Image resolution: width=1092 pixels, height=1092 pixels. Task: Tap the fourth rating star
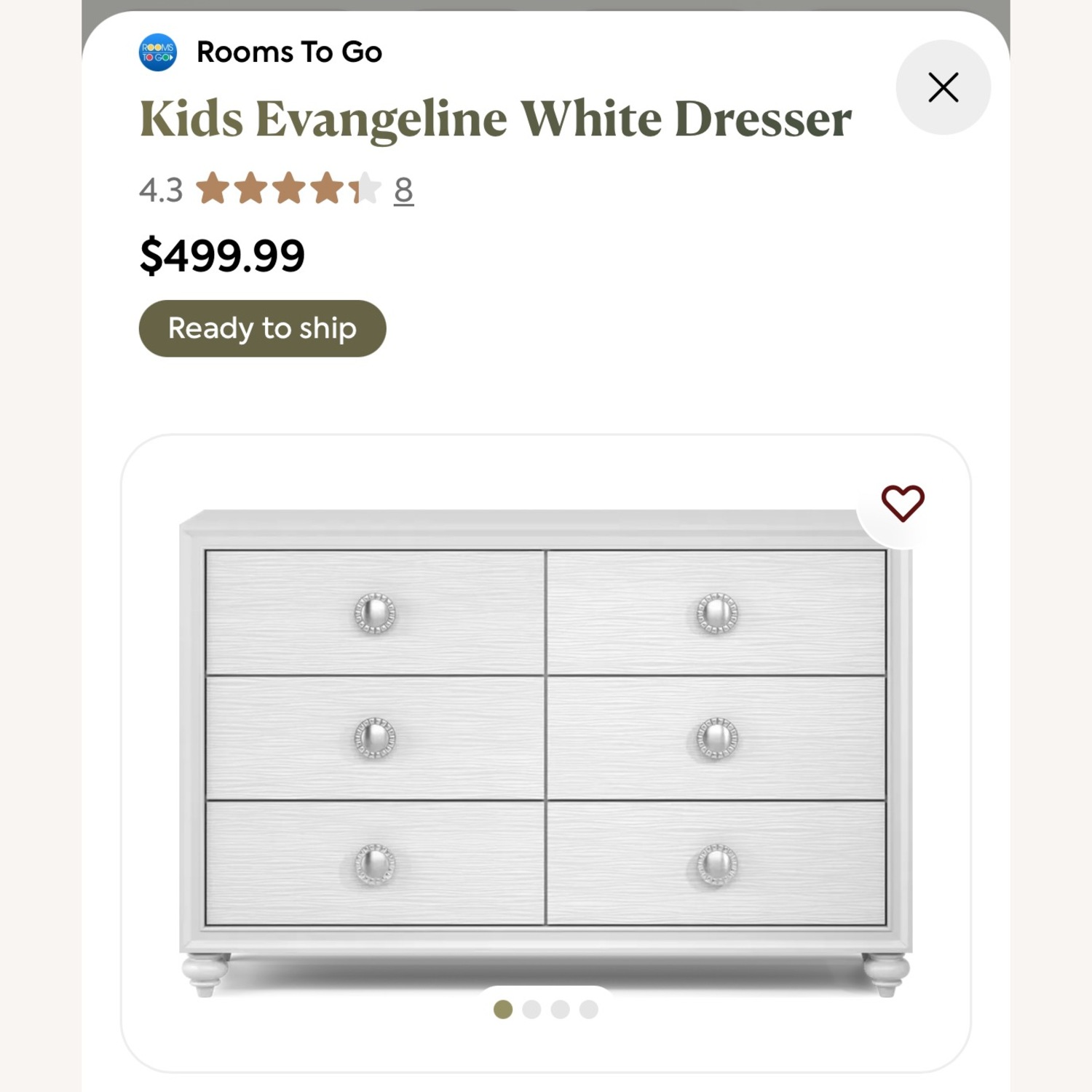328,189
